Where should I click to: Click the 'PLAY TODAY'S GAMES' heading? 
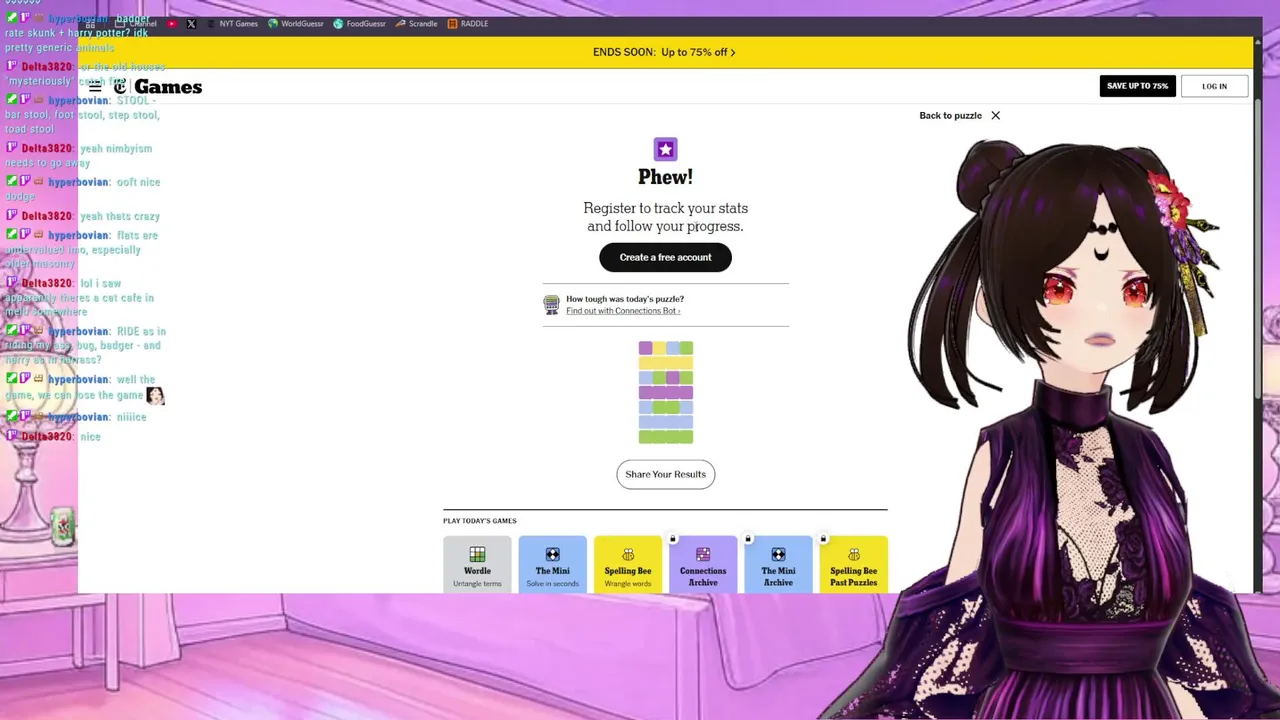click(x=480, y=521)
